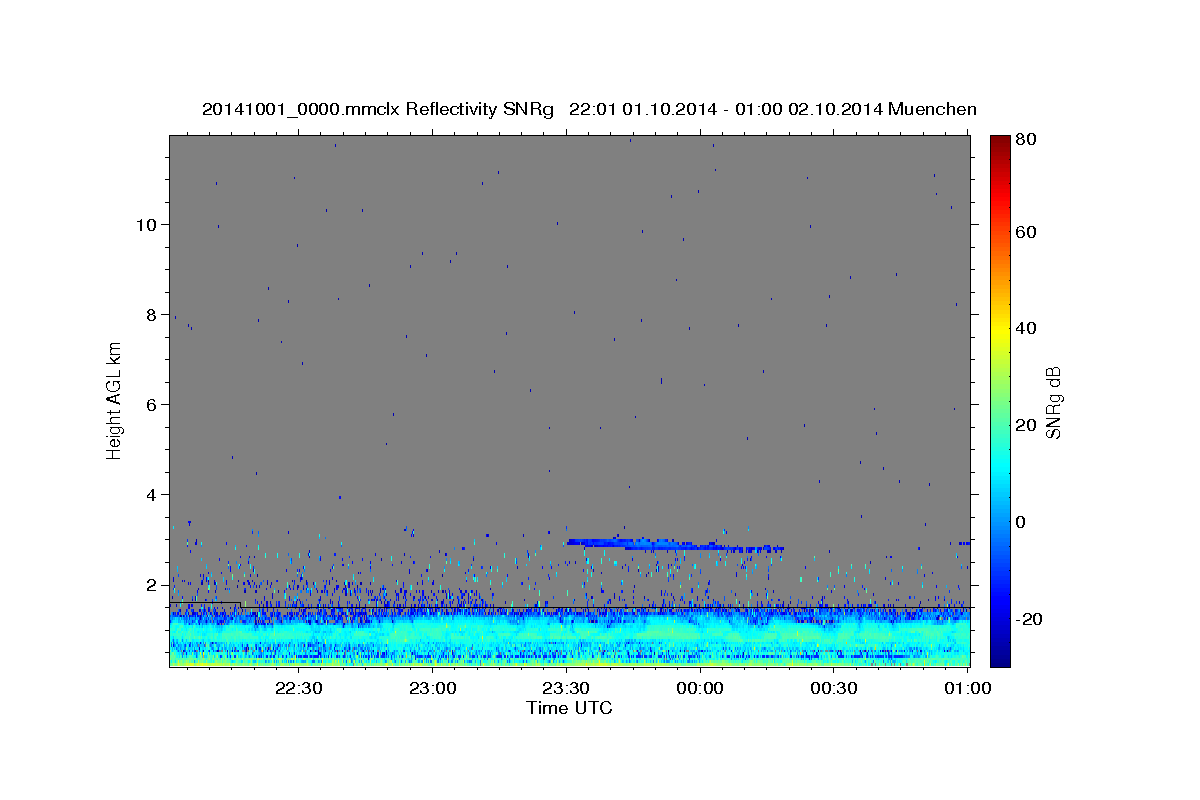This screenshot has height=800, width=1200.
Task: Click the colorbar value 60
Action: (x=1026, y=232)
